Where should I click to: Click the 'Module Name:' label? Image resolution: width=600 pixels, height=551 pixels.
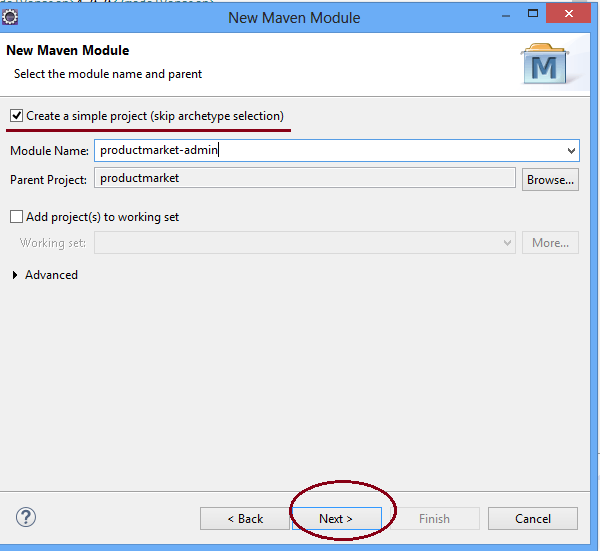[x=49, y=151]
